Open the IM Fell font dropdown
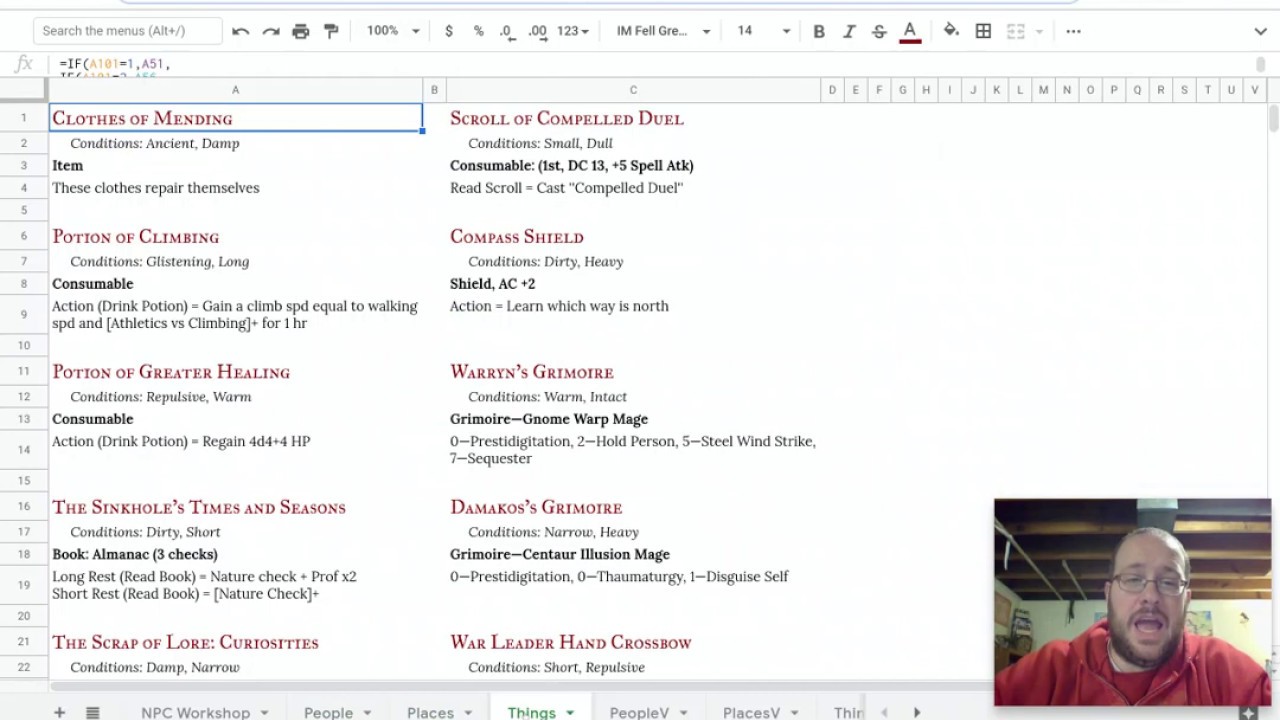This screenshot has height=720, width=1280. pos(663,31)
